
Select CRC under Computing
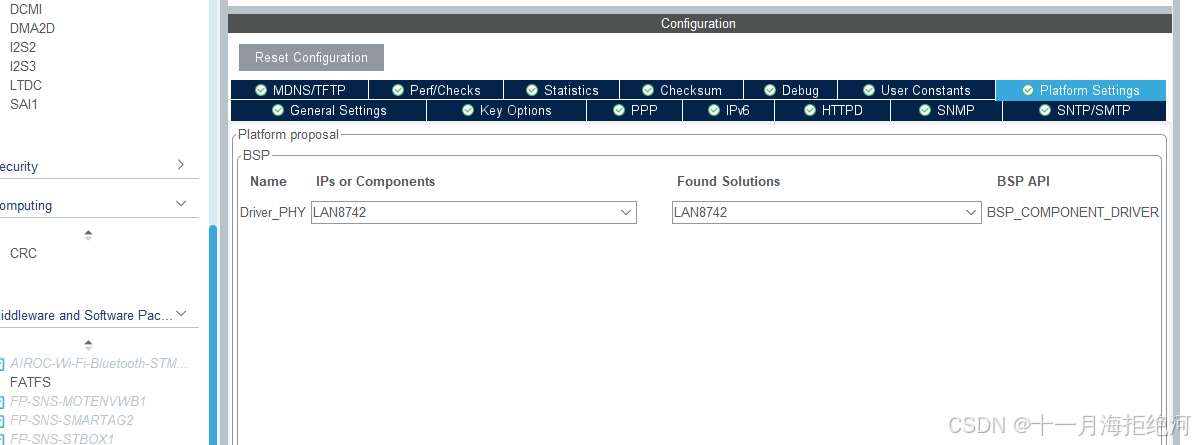(x=23, y=253)
